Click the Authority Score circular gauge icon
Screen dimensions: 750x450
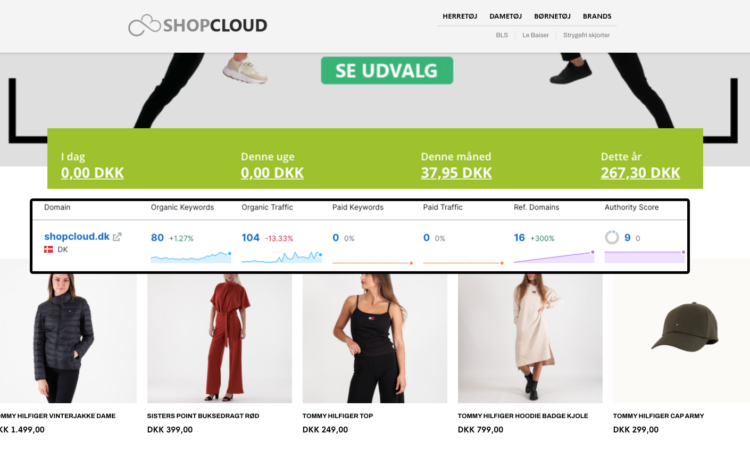point(612,237)
